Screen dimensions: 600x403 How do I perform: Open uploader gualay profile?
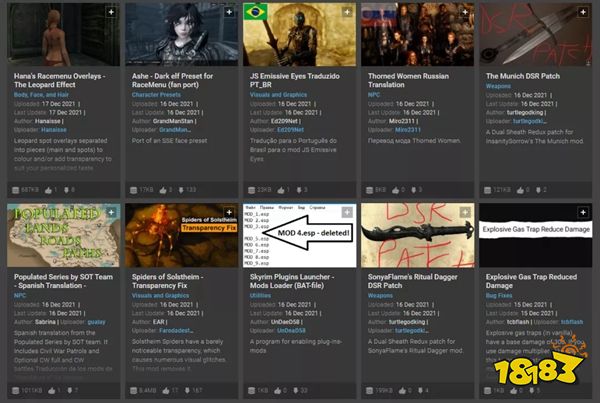[x=96, y=322]
